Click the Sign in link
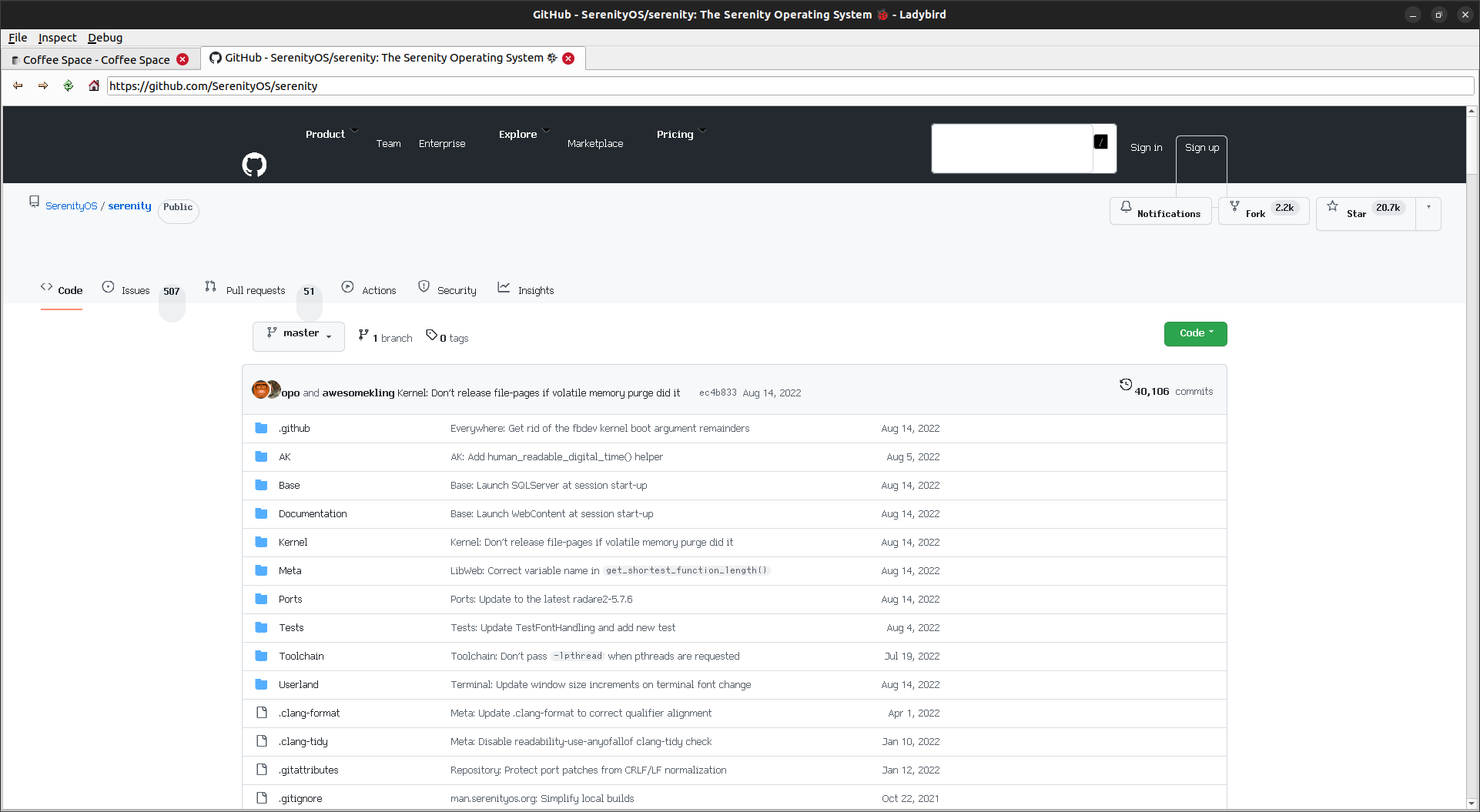Image resolution: width=1480 pixels, height=812 pixels. pyautogui.click(x=1146, y=147)
